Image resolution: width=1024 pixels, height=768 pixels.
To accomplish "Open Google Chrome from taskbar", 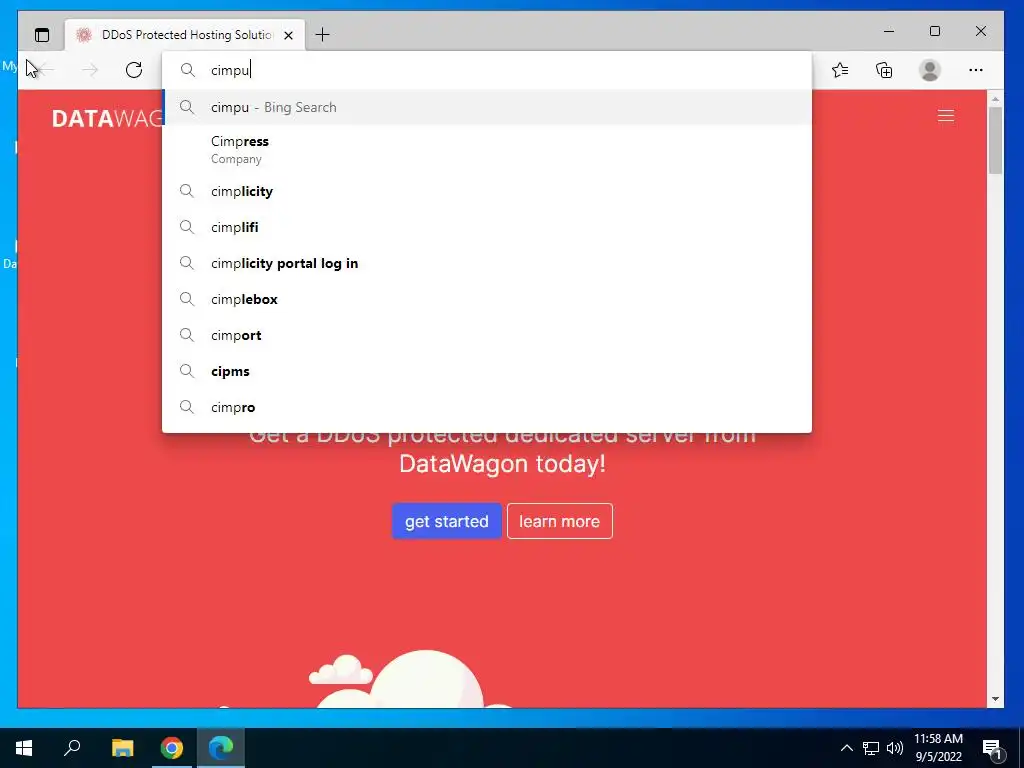I will coord(172,748).
